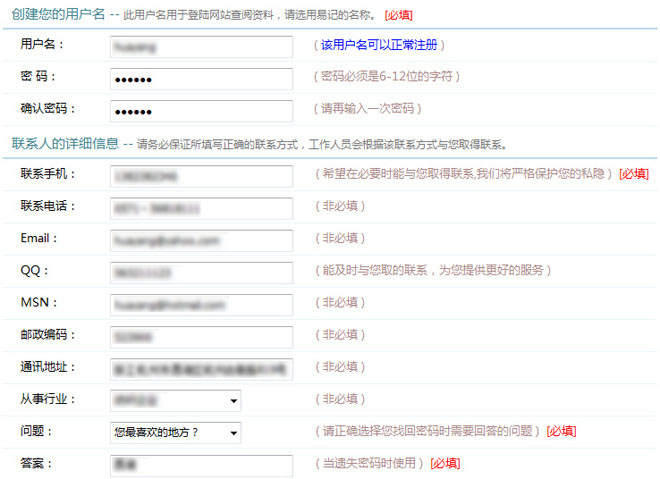Open the 从事行业 industry dropdown

(x=175, y=400)
